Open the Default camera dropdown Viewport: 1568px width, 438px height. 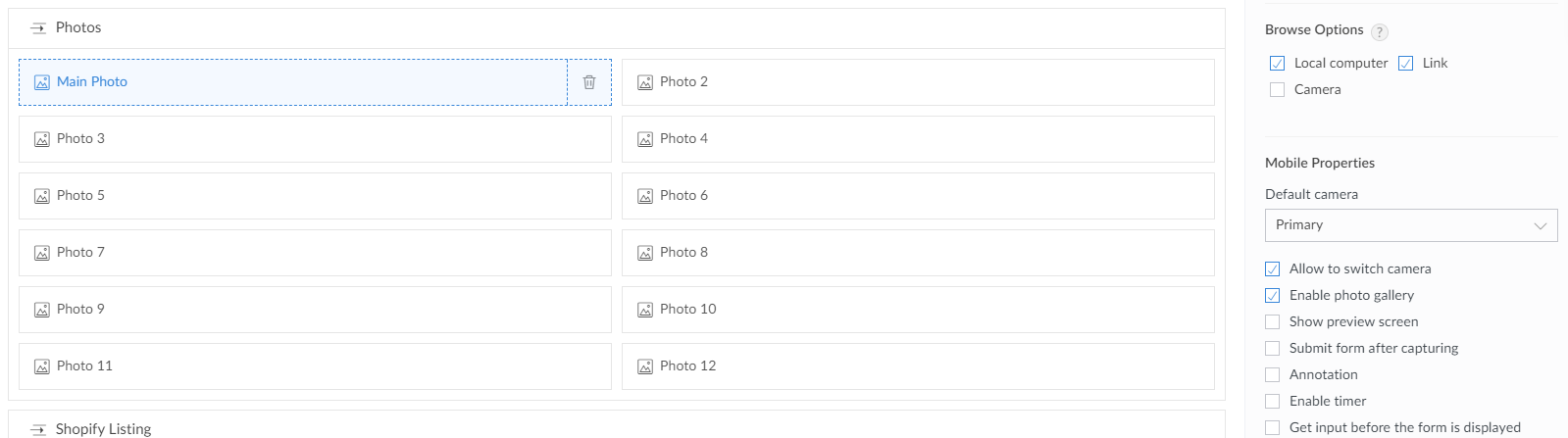tap(1410, 225)
